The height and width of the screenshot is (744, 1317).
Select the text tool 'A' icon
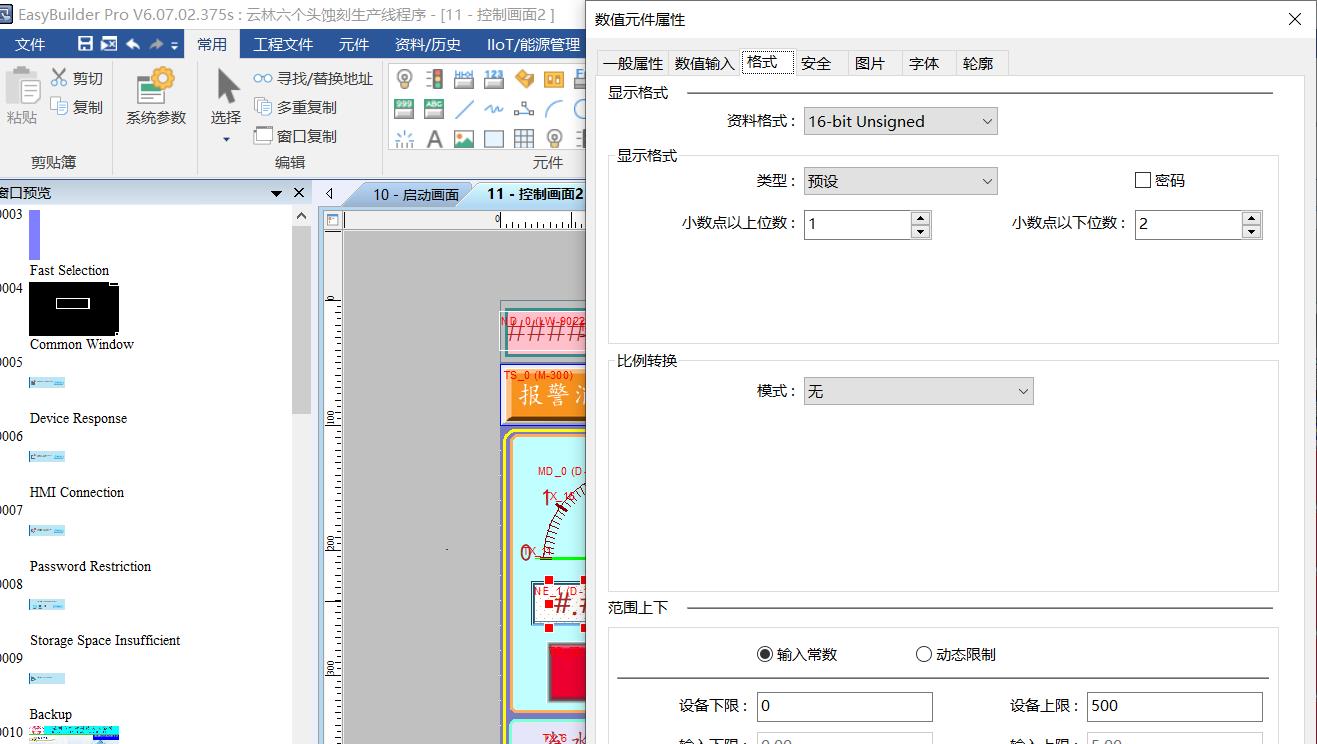[x=434, y=139]
